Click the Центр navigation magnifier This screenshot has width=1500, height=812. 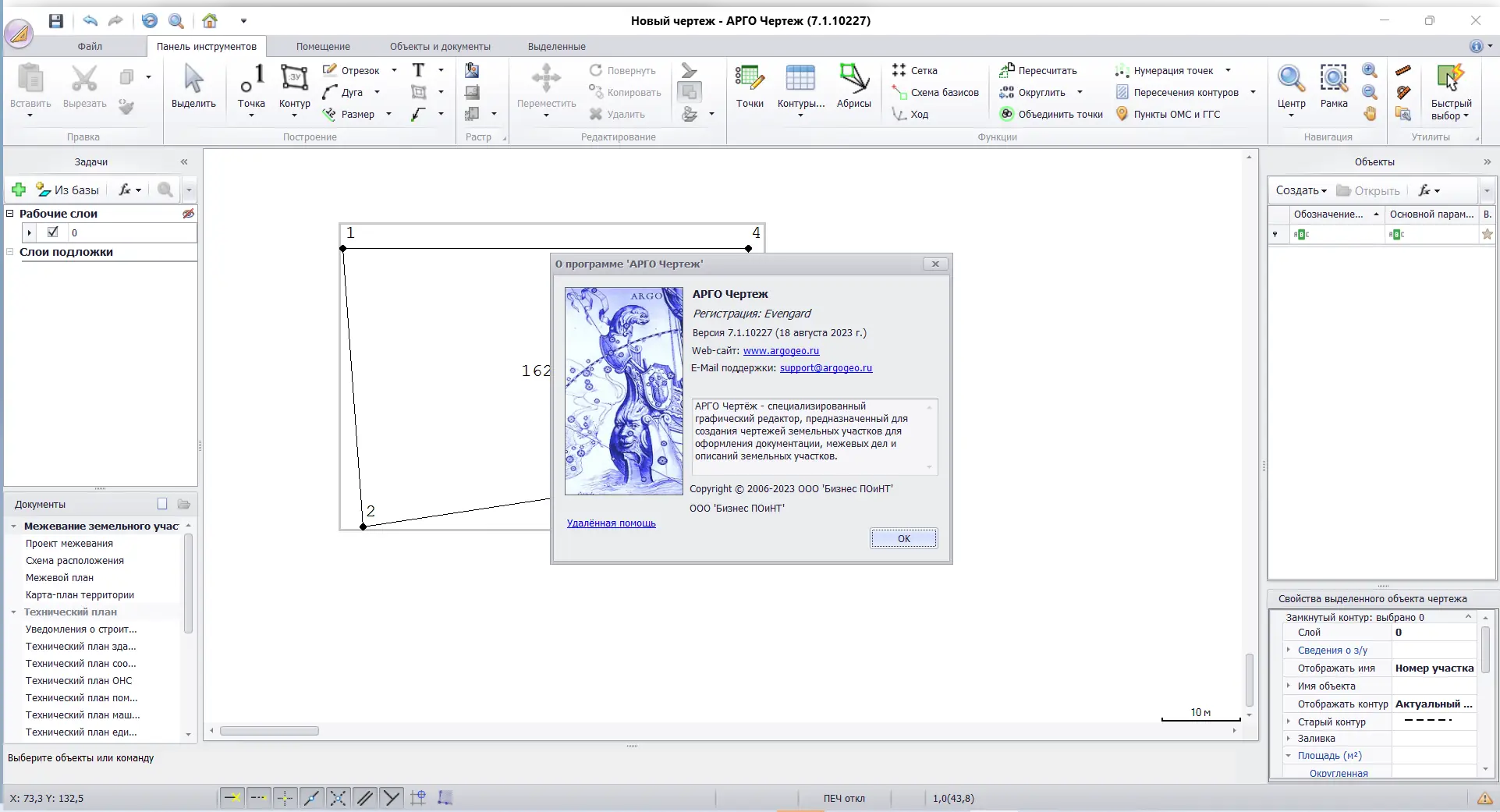[1292, 78]
